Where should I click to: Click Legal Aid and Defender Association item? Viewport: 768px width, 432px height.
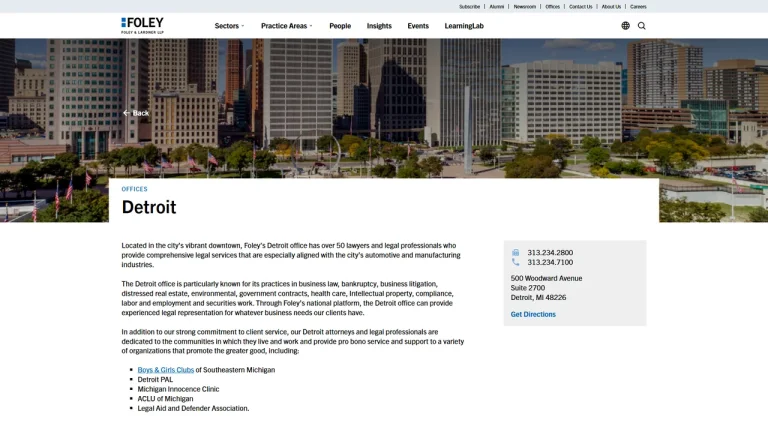point(193,408)
